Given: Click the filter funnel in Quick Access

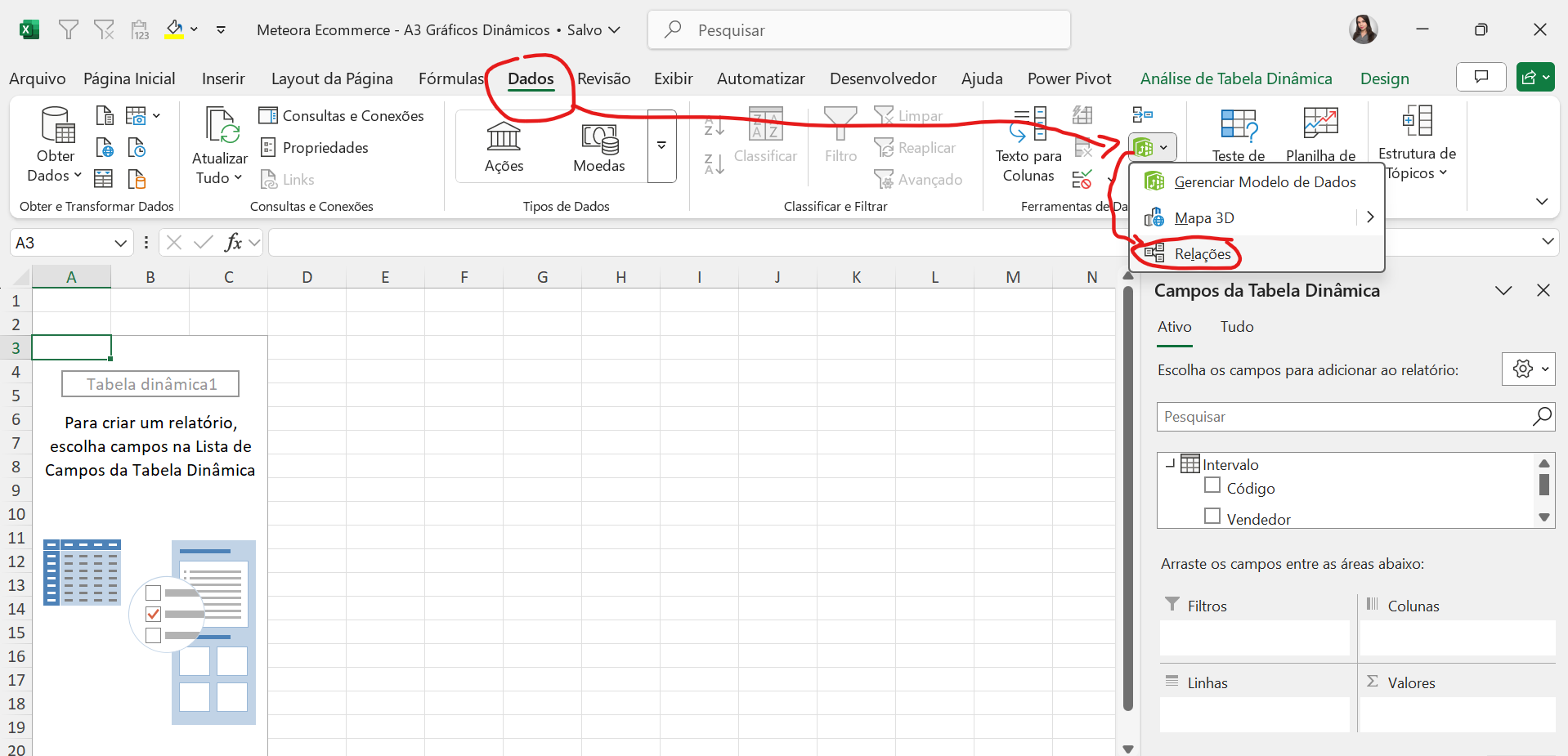Looking at the screenshot, I should (x=69, y=30).
